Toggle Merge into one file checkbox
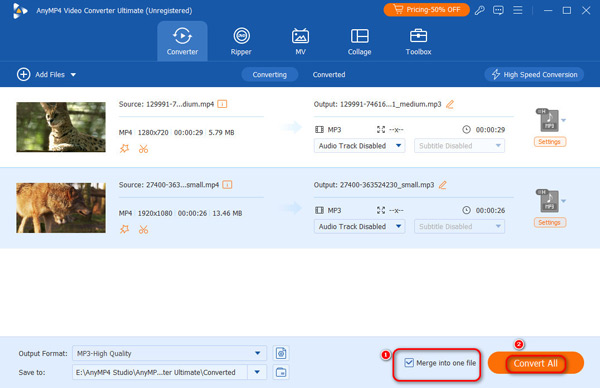 [x=409, y=362]
